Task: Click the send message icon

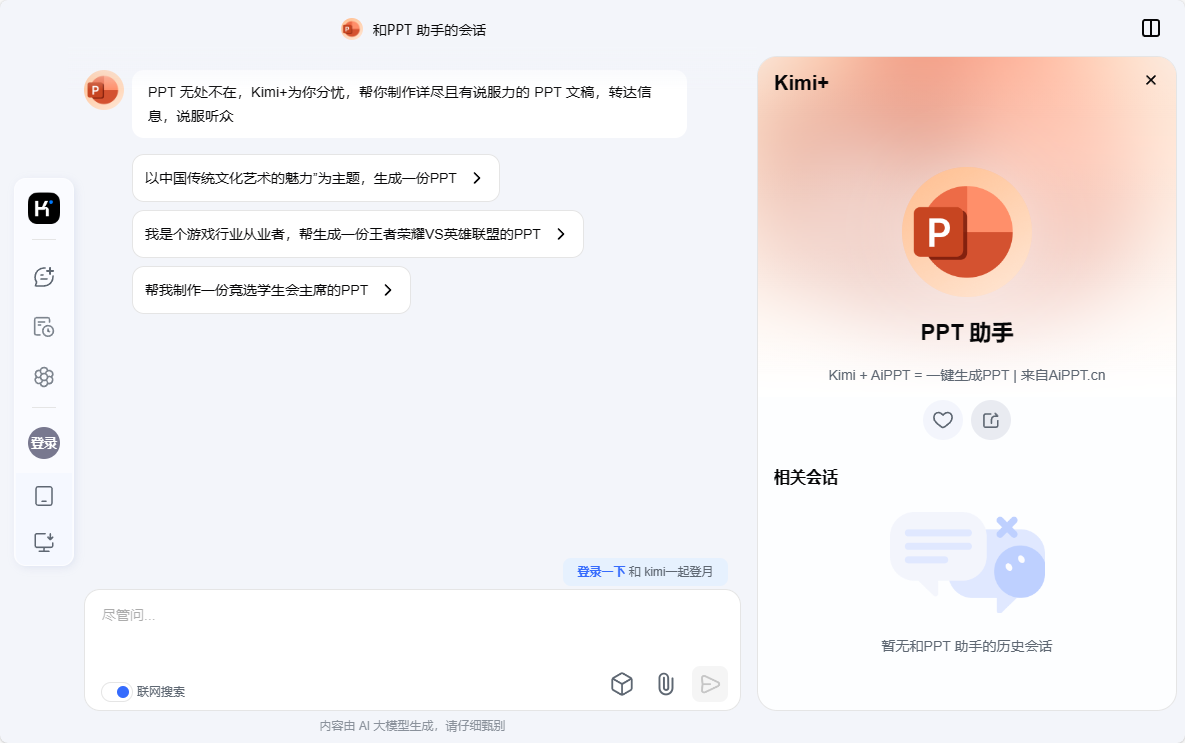Action: (x=710, y=684)
